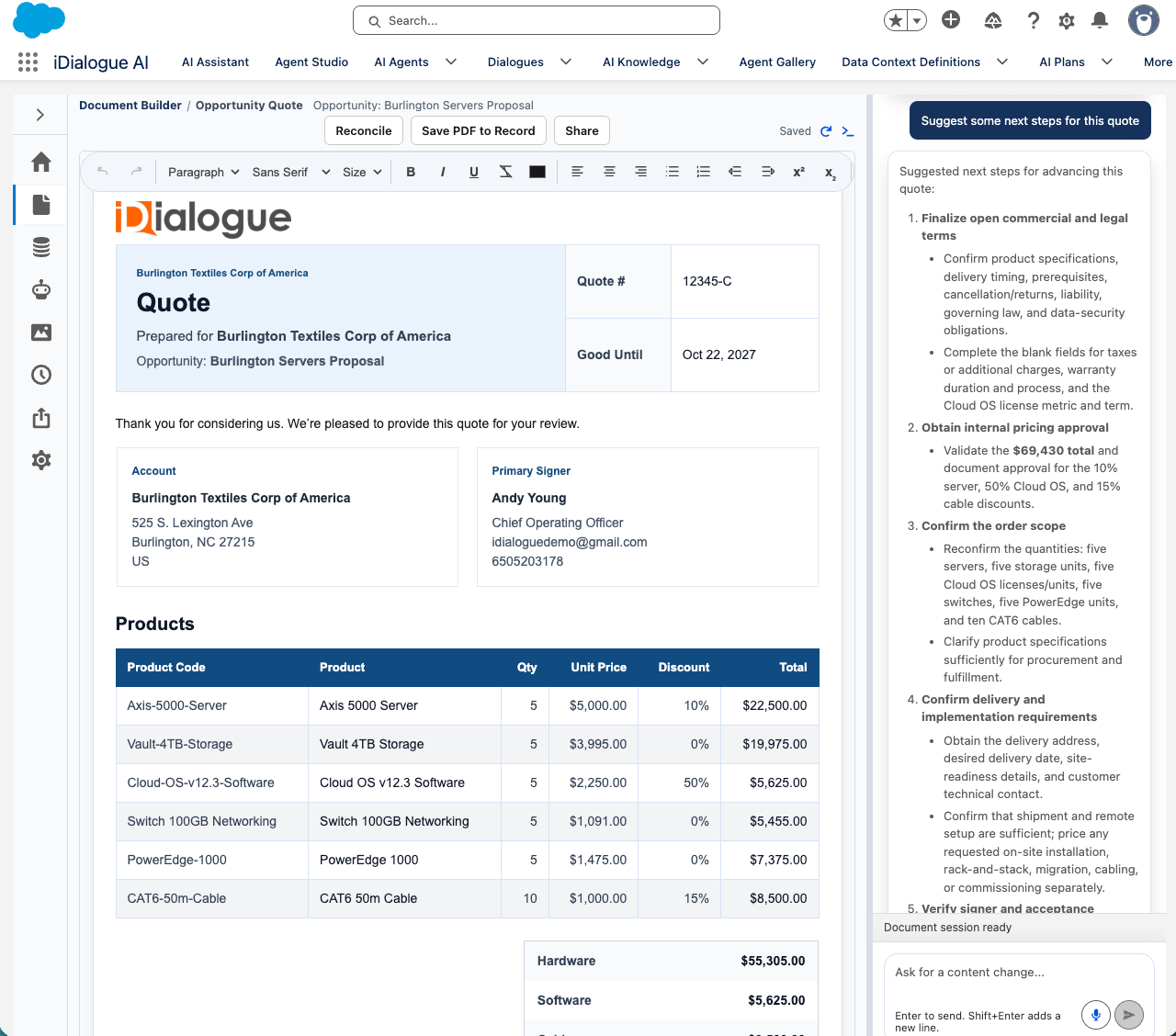The height and width of the screenshot is (1036, 1176).
Task: Expand the left sidebar with the chevron
Action: pos(40,115)
